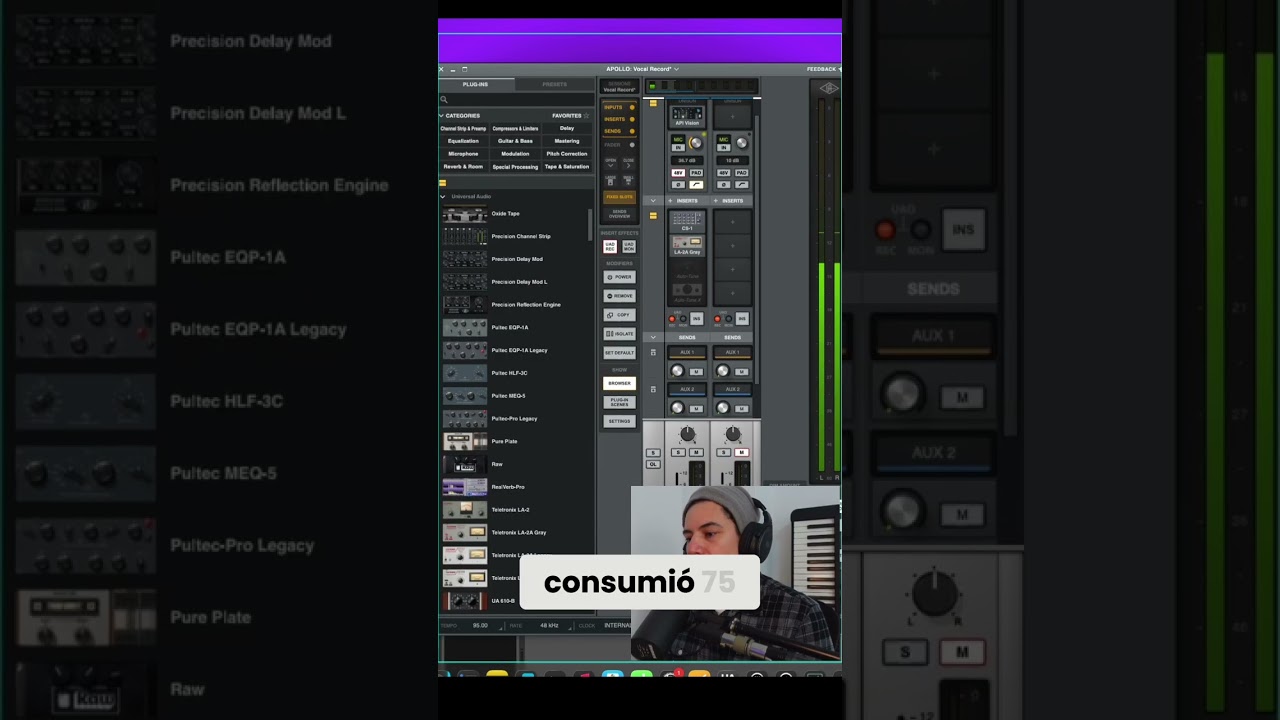Open Sends Overview

click(x=620, y=214)
